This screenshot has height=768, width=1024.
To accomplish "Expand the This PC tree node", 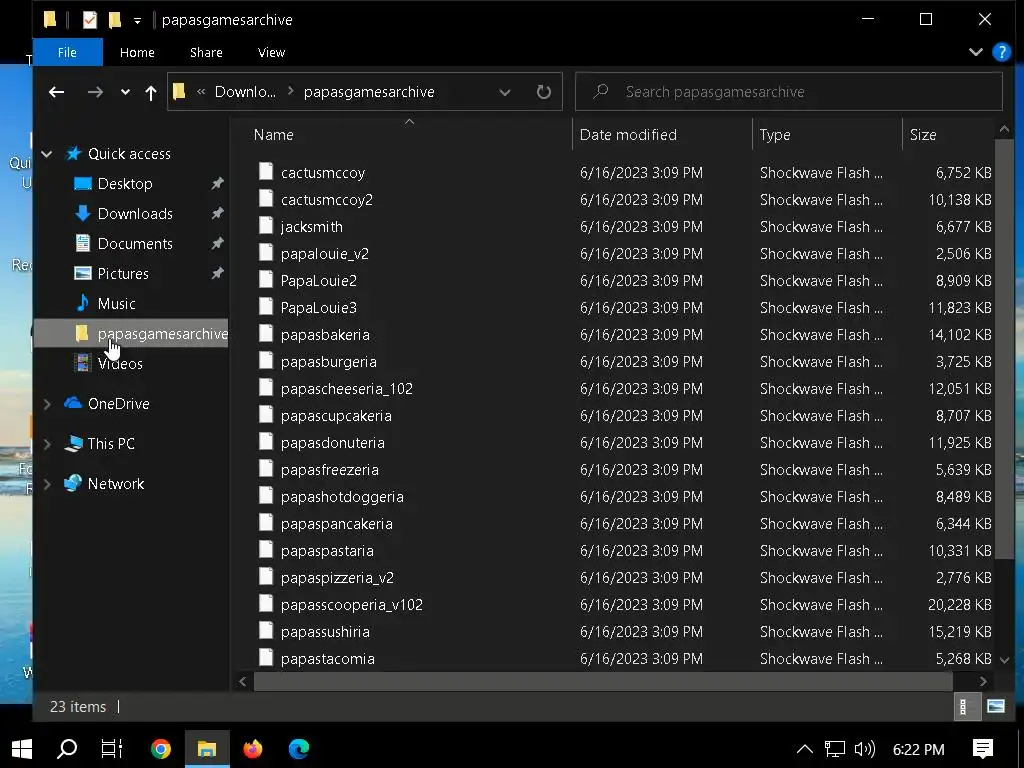I will [47, 444].
